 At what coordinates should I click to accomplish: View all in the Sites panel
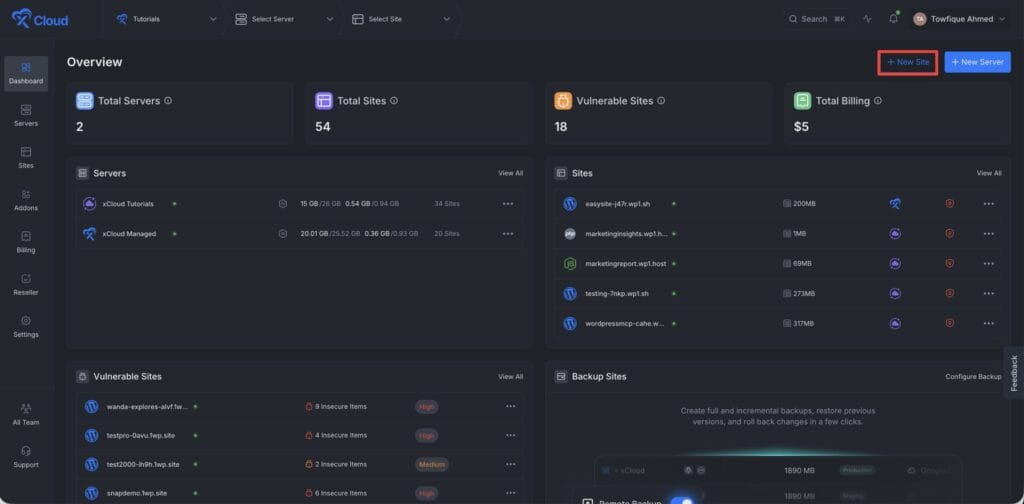(989, 173)
